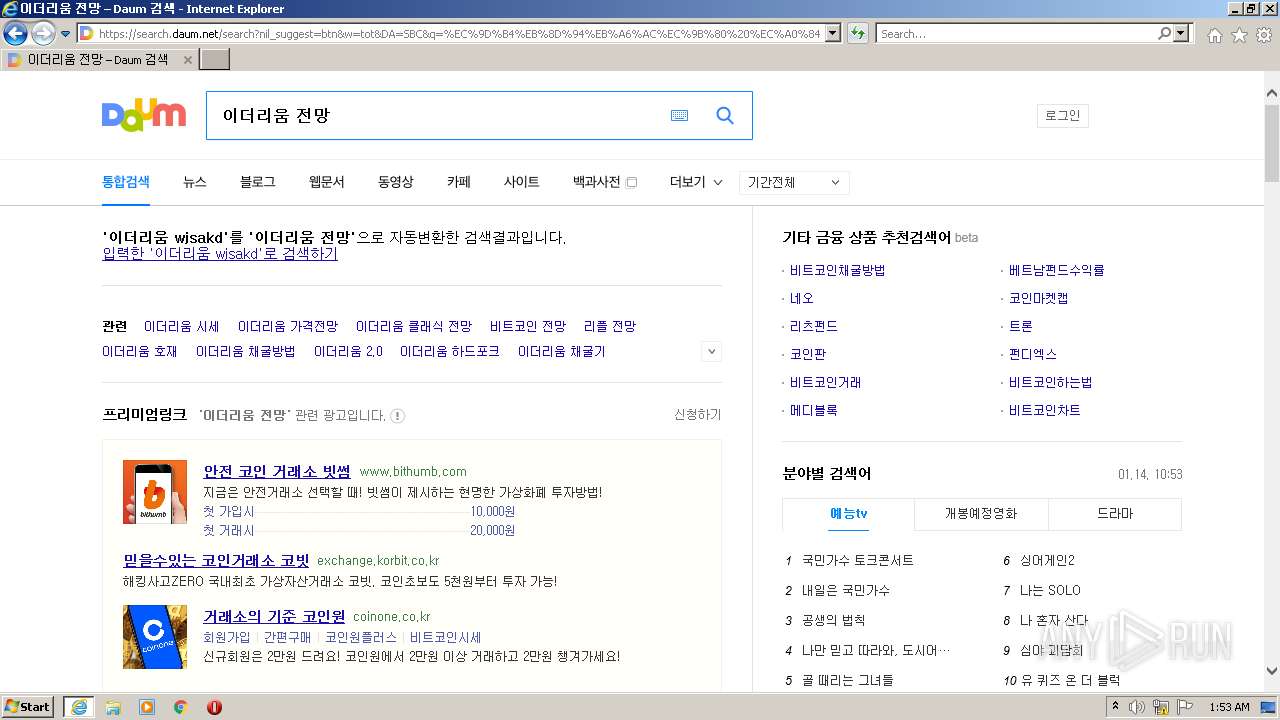The width and height of the screenshot is (1280, 720).
Task: Open the IE search provider dropdown
Action: click(1182, 33)
